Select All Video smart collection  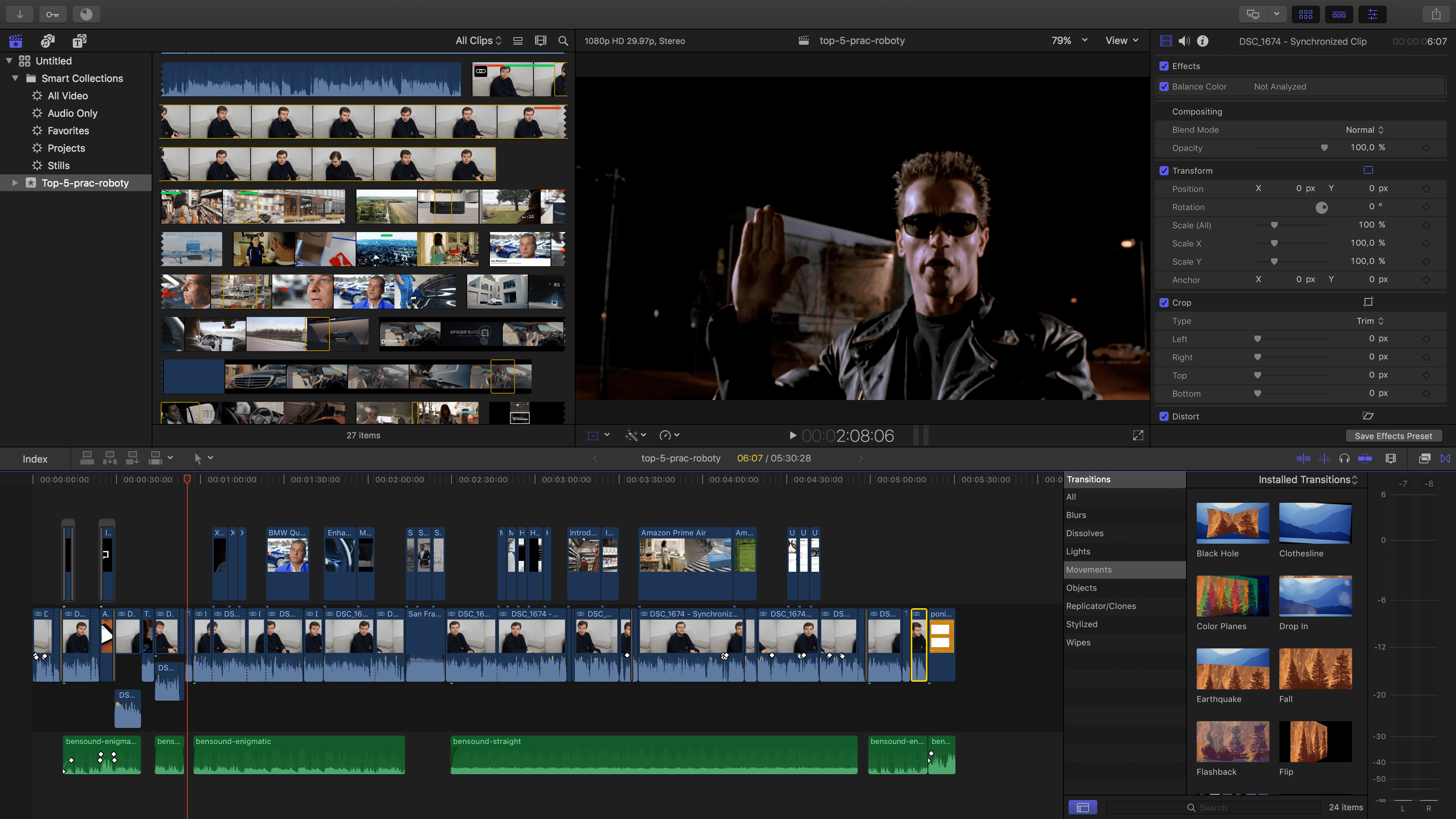[x=67, y=96]
